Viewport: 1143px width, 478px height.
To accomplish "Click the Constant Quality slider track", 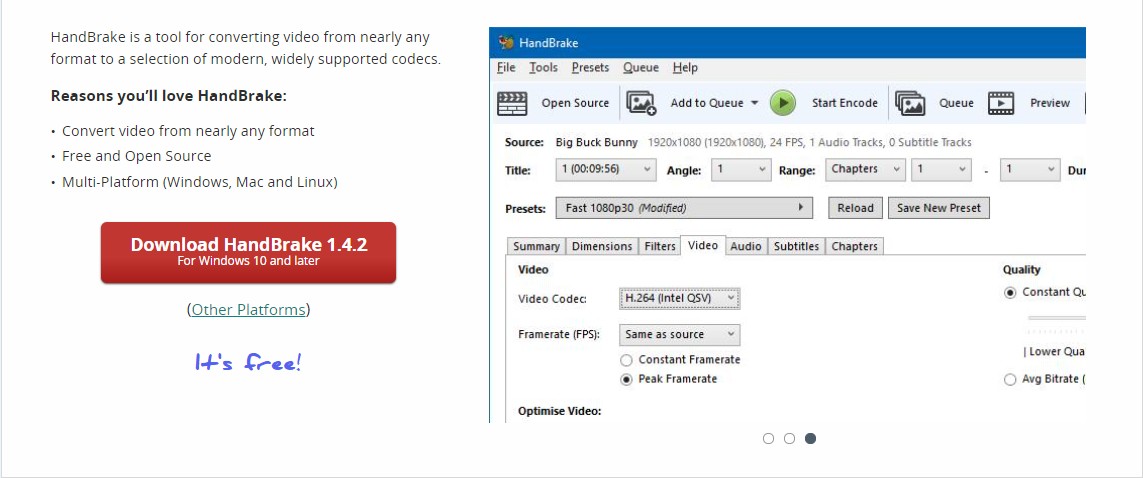I will point(1057,318).
